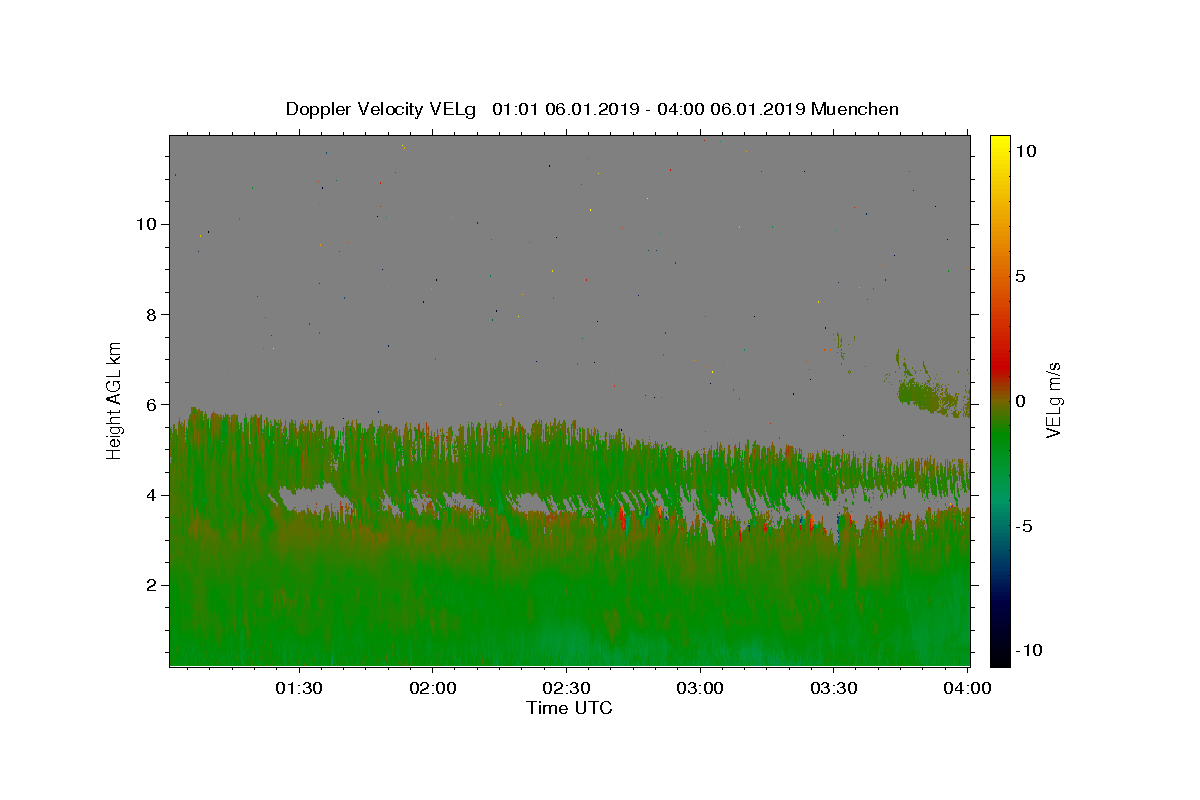
Task: Click the colorbar value 0 label
Action: [x=1020, y=401]
